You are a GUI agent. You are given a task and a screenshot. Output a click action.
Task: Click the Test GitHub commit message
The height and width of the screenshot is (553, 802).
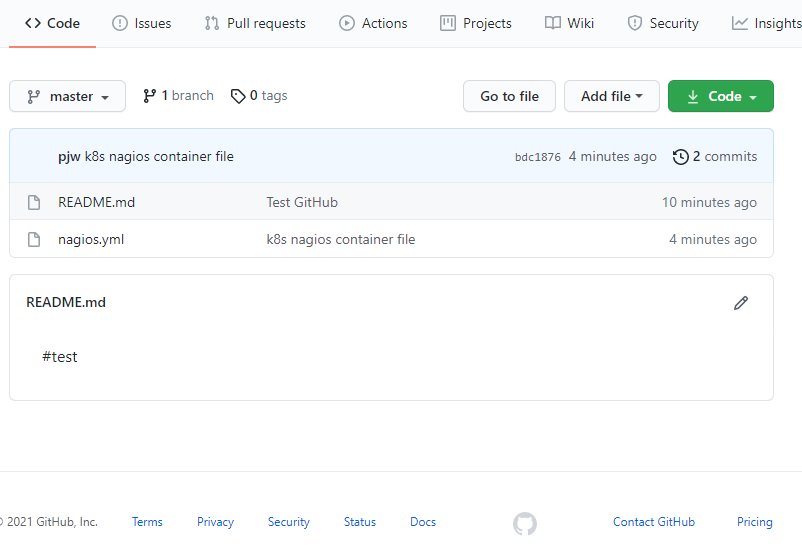[x=302, y=202]
